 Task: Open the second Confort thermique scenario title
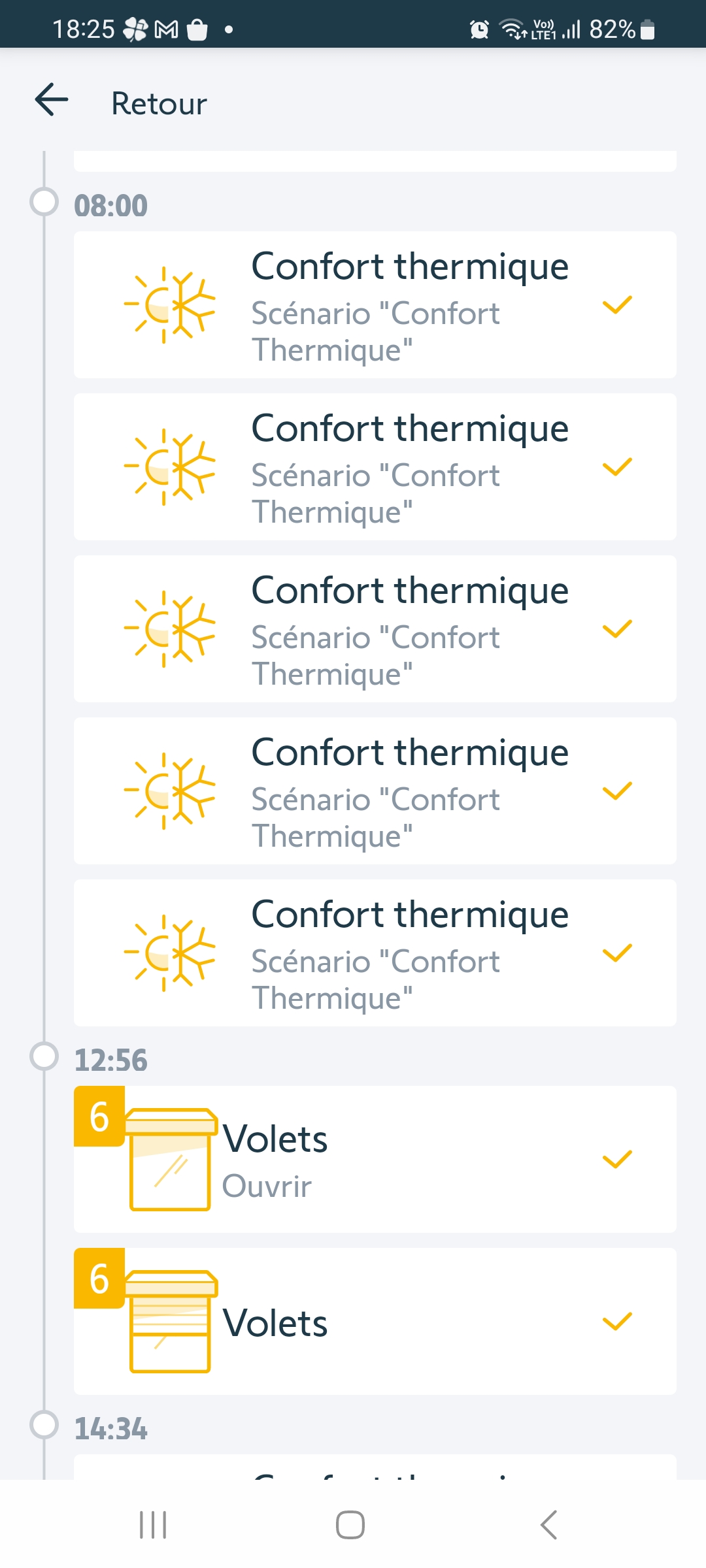pyautogui.click(x=410, y=429)
